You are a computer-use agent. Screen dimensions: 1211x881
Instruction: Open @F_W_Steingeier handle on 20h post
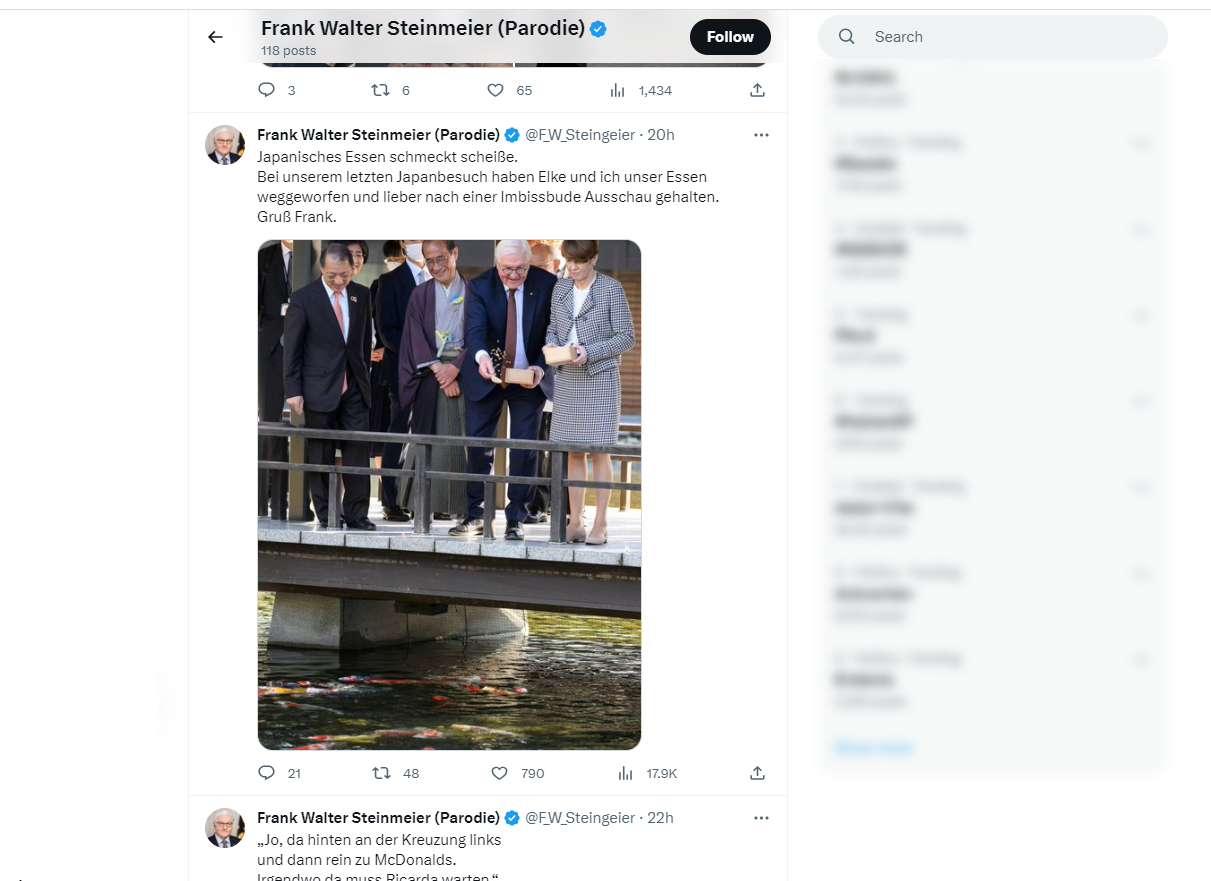[580, 135]
